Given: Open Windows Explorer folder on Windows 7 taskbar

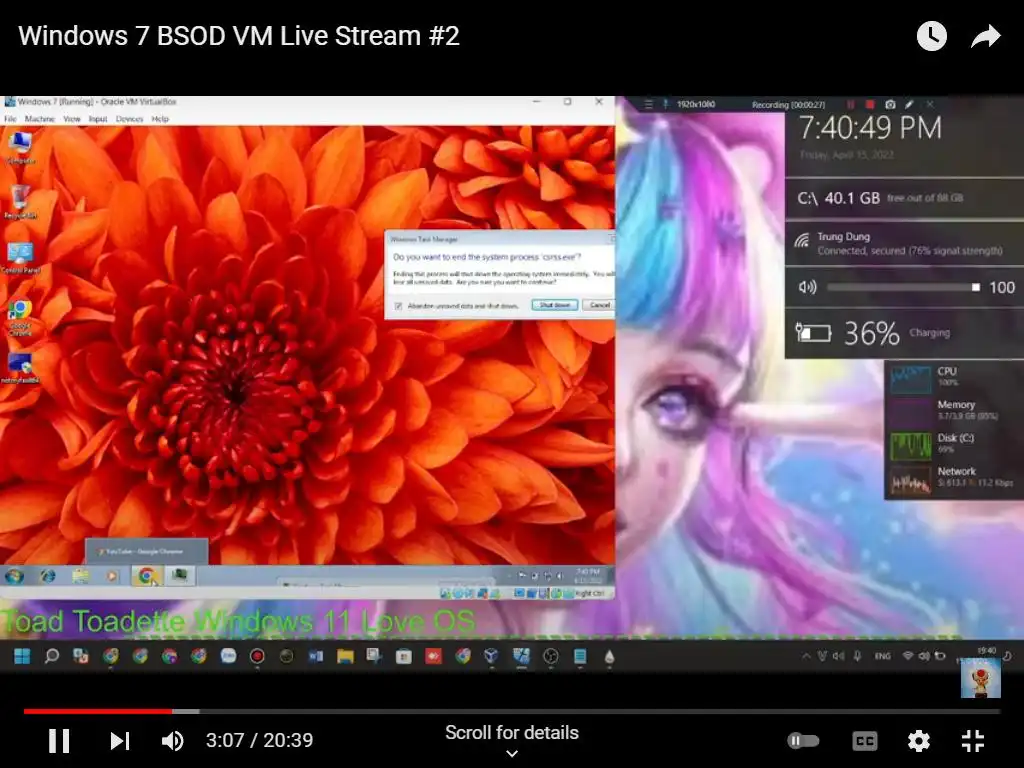Looking at the screenshot, I should (x=80, y=576).
